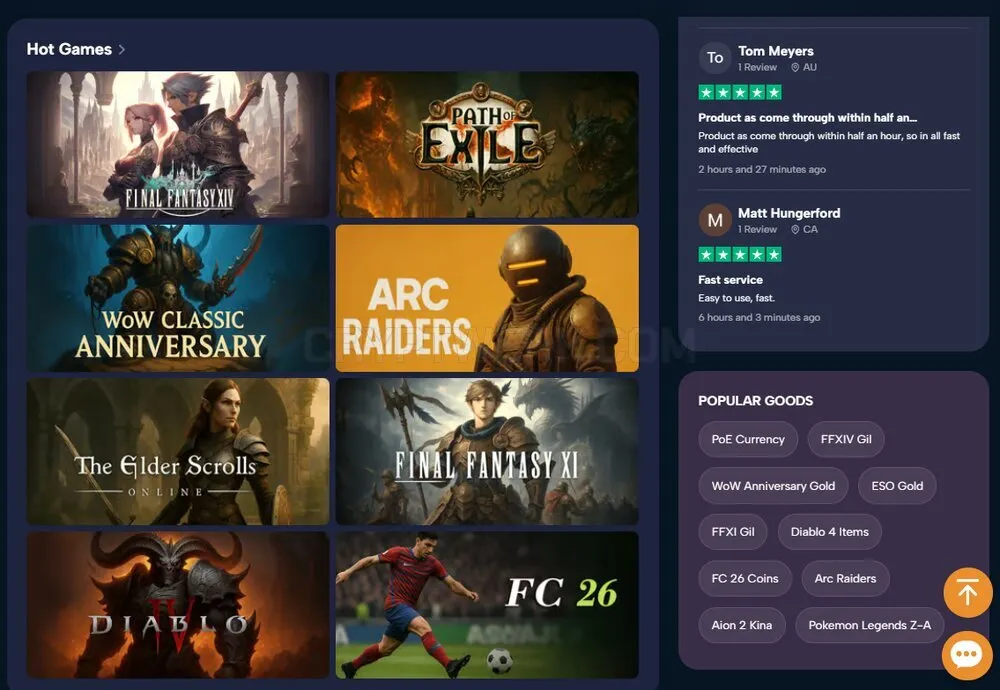Click the orange scroll-to-top arrow button
The image size is (1000, 690).
pos(967,592)
